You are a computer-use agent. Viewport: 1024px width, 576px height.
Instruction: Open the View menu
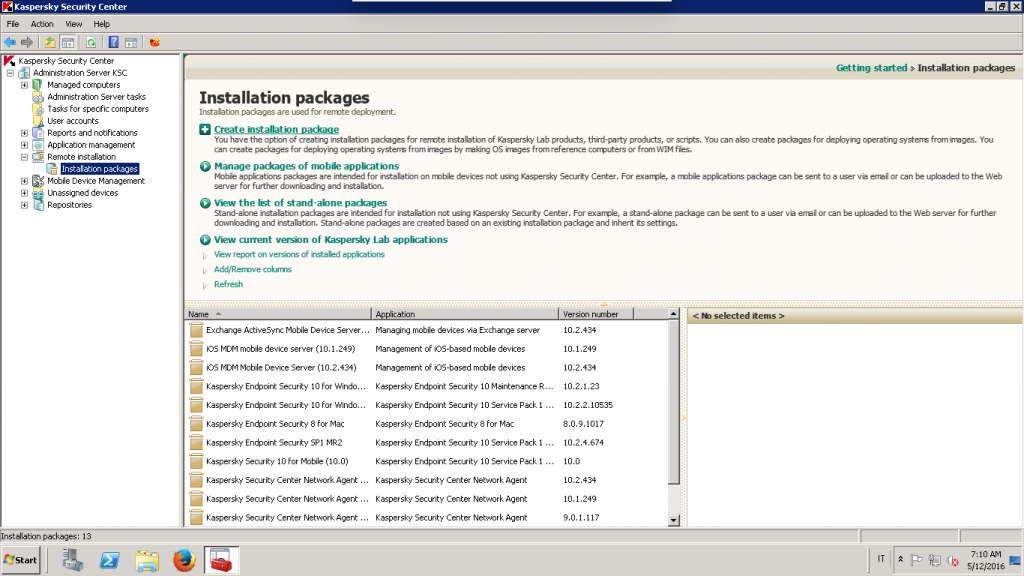74,24
